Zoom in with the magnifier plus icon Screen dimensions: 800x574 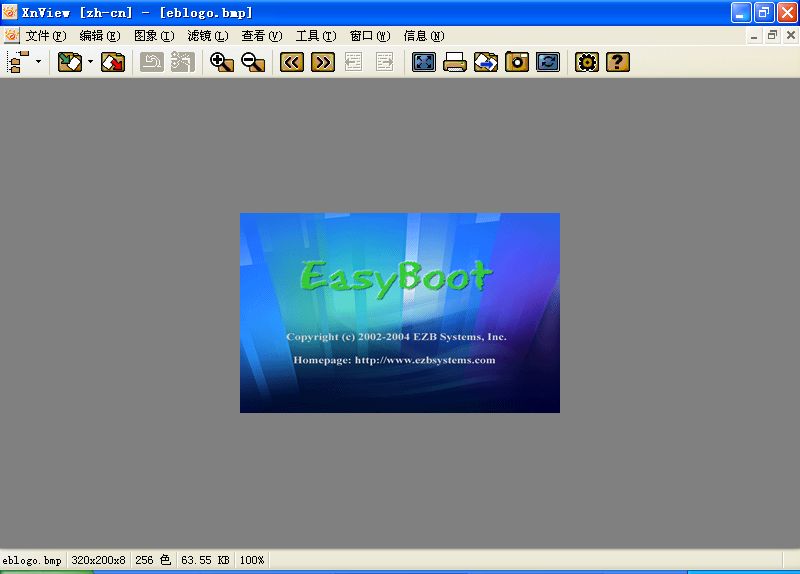222,62
